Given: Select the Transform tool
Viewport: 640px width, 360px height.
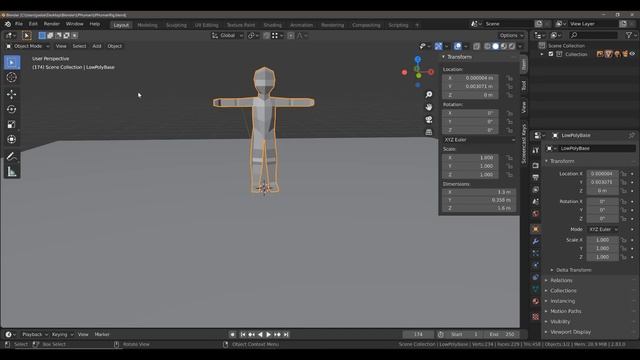Looking at the screenshot, I should pyautogui.click(x=12, y=139).
